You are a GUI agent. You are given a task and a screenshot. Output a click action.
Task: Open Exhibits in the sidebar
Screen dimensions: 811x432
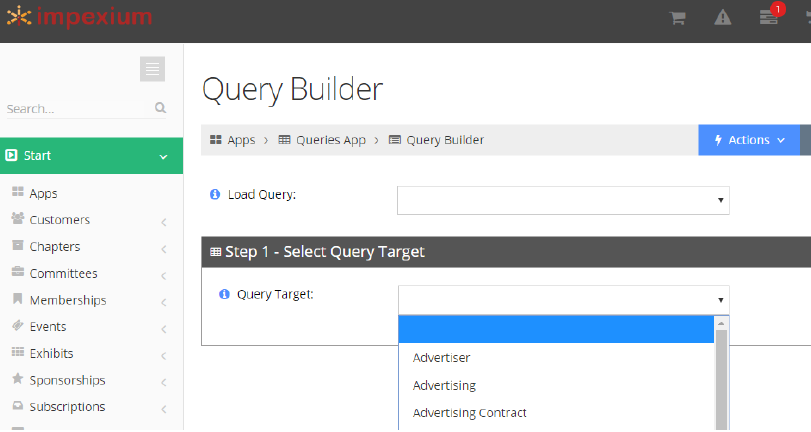coord(51,353)
